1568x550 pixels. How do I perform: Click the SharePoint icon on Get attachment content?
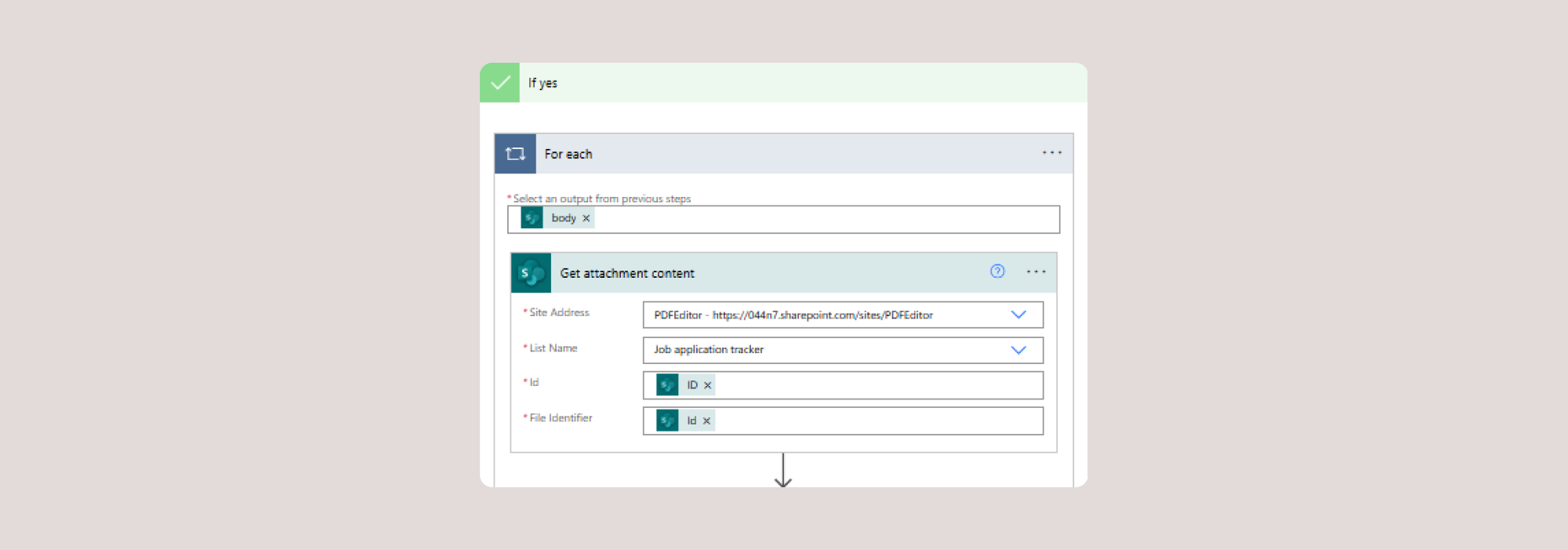pos(532,273)
